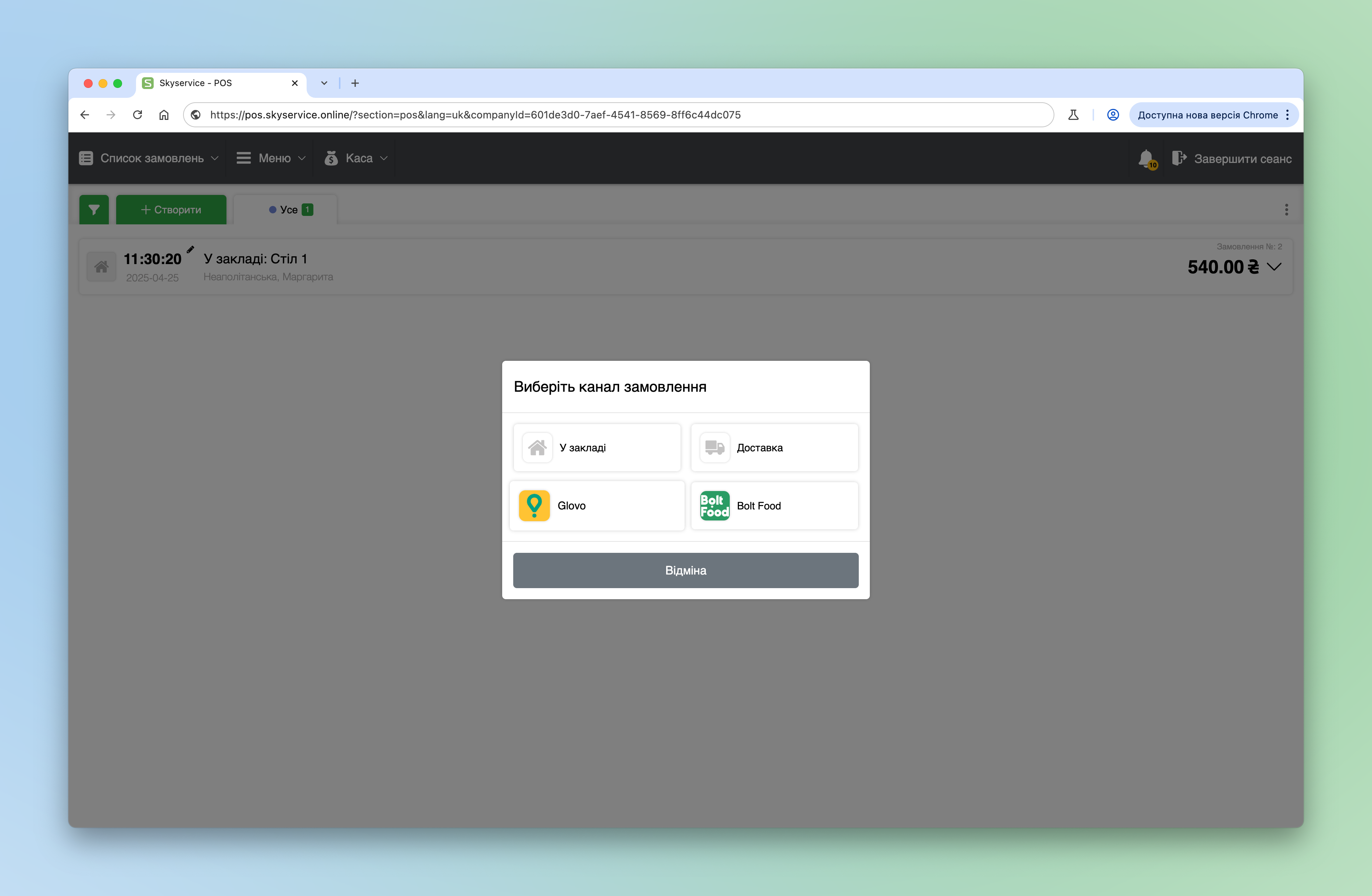Open the Меню dropdown

(271, 158)
